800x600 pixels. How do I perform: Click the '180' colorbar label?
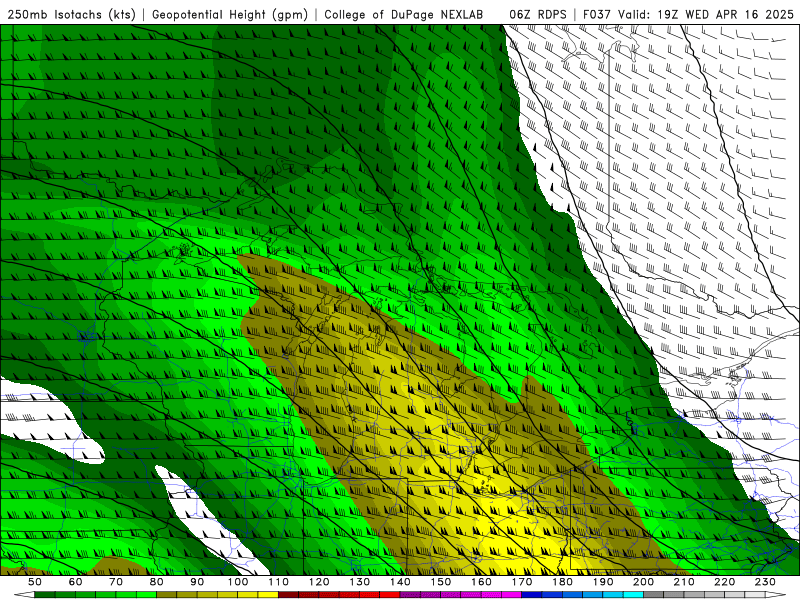pyautogui.click(x=562, y=582)
